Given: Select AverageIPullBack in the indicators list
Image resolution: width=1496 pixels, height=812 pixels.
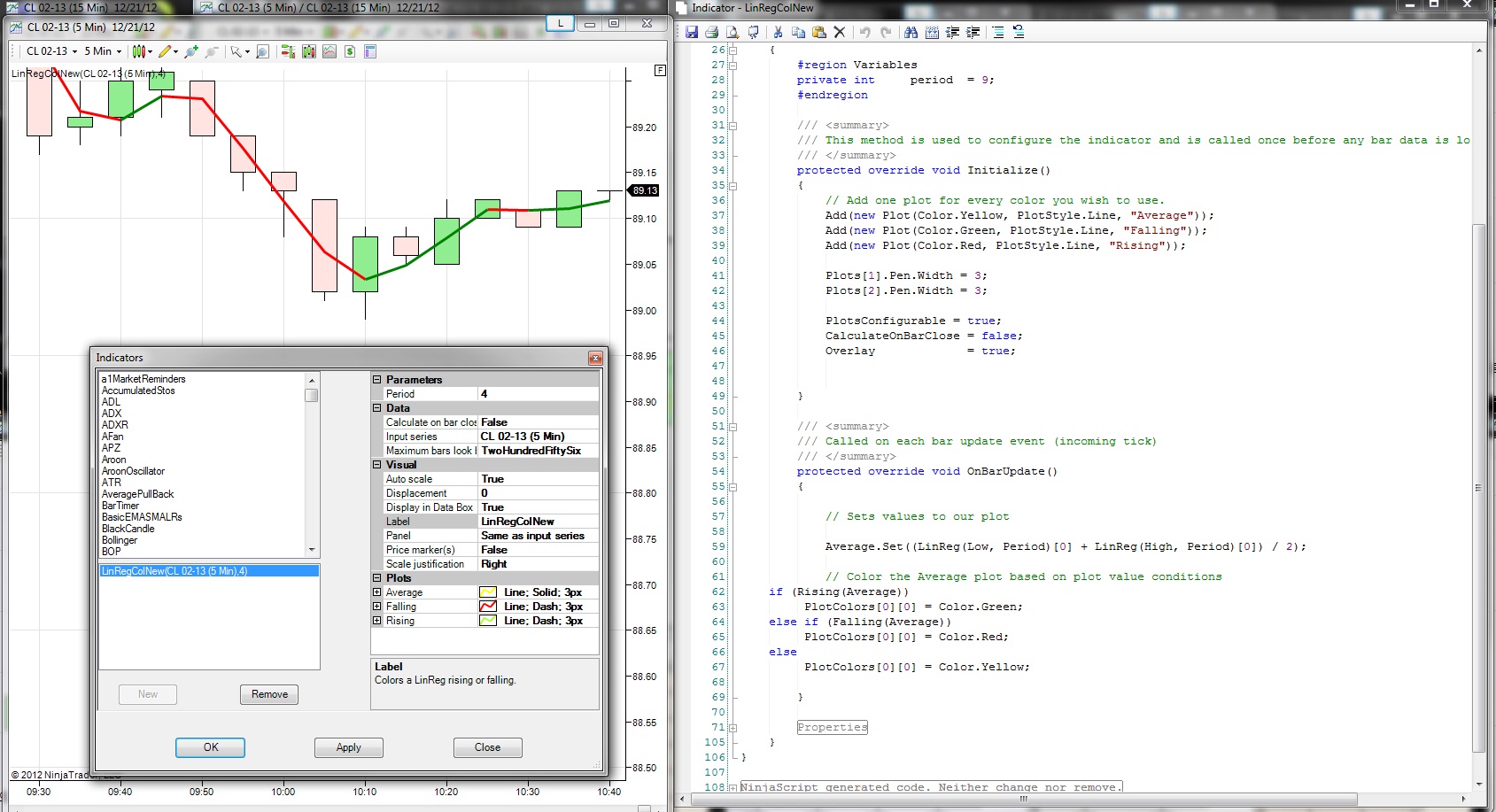Looking at the screenshot, I should coord(138,494).
